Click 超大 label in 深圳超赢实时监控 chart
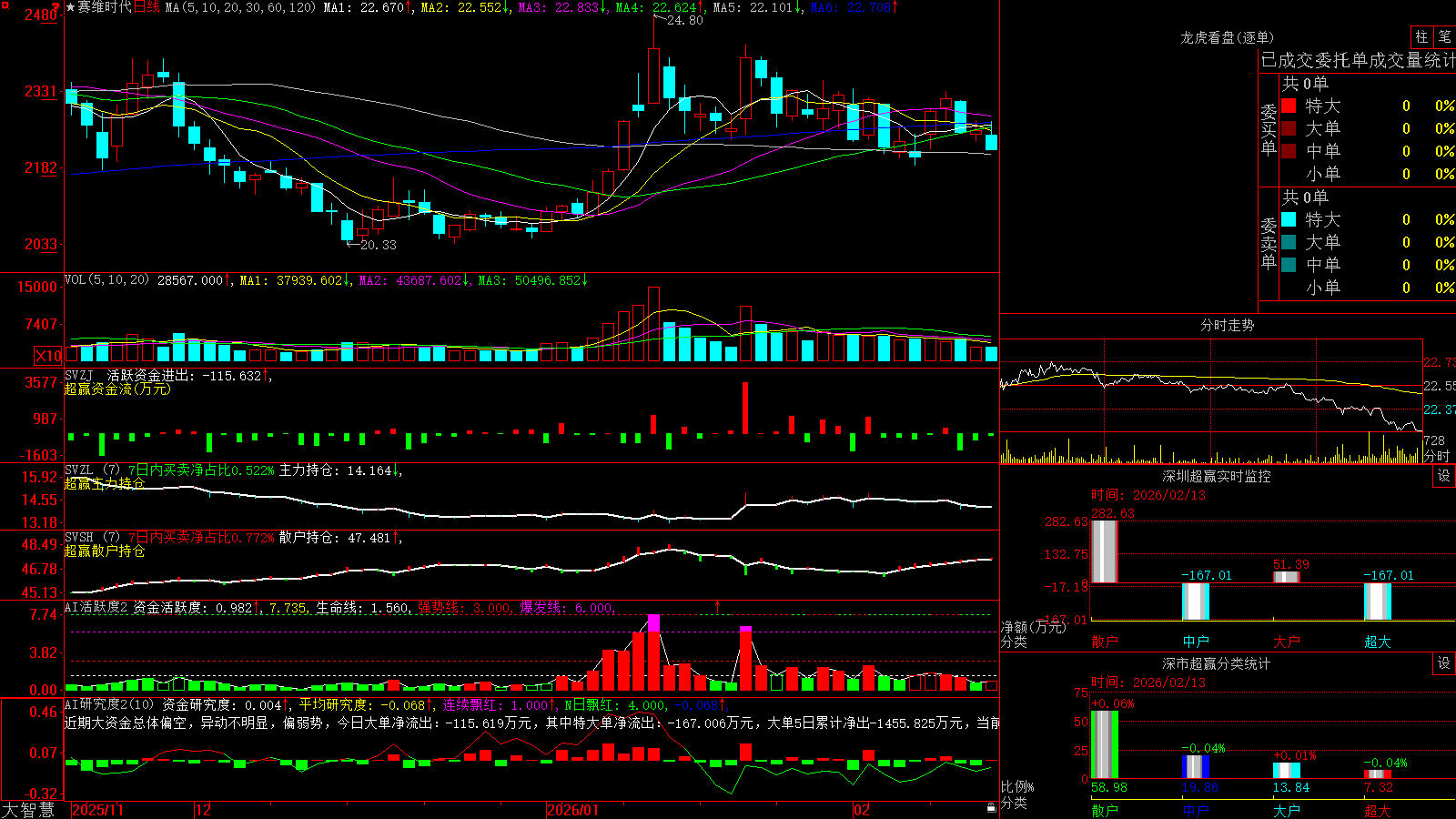Image resolution: width=1456 pixels, height=819 pixels. (1378, 642)
